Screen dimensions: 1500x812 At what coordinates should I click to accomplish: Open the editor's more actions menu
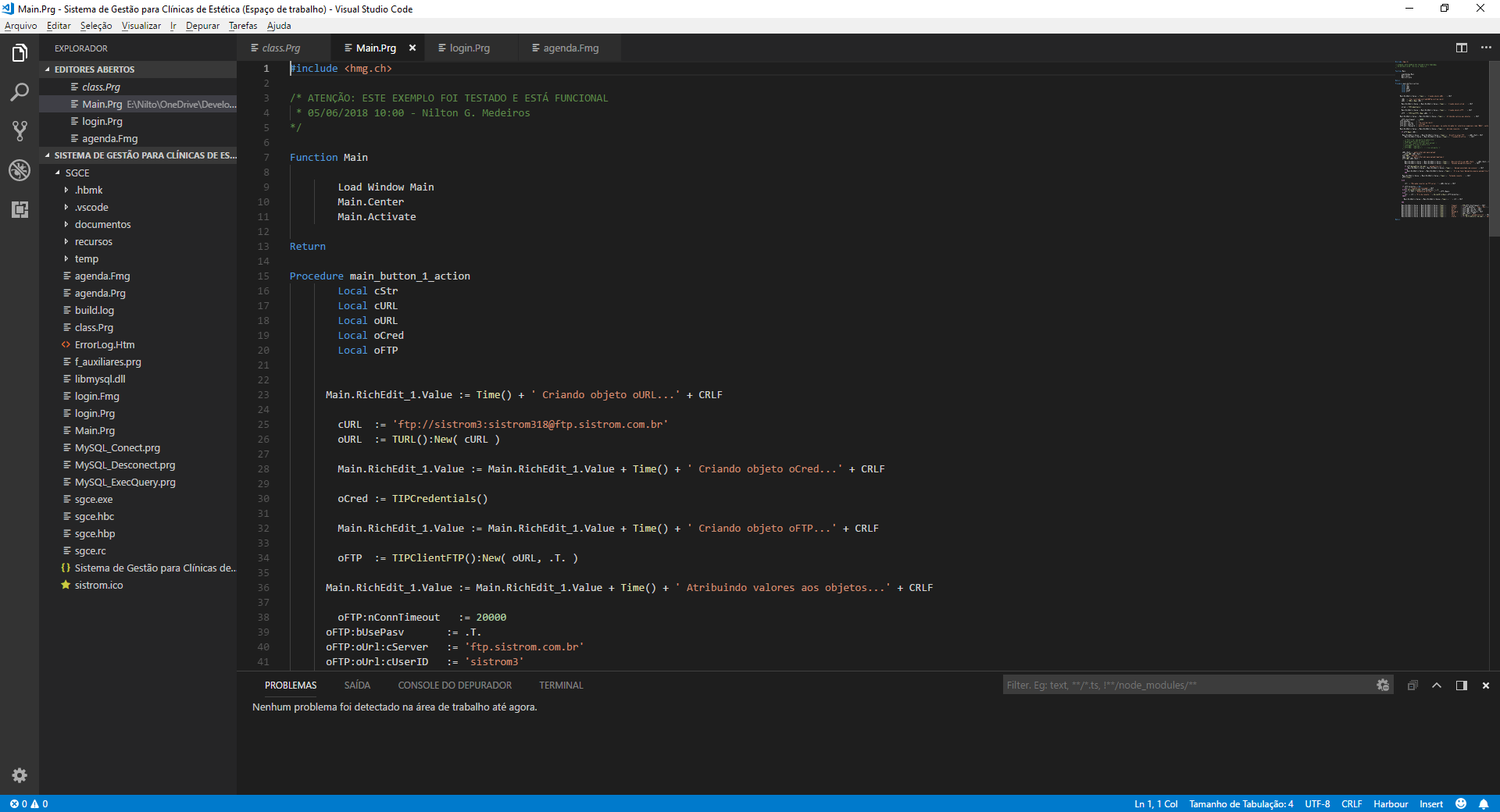pyautogui.click(x=1486, y=48)
